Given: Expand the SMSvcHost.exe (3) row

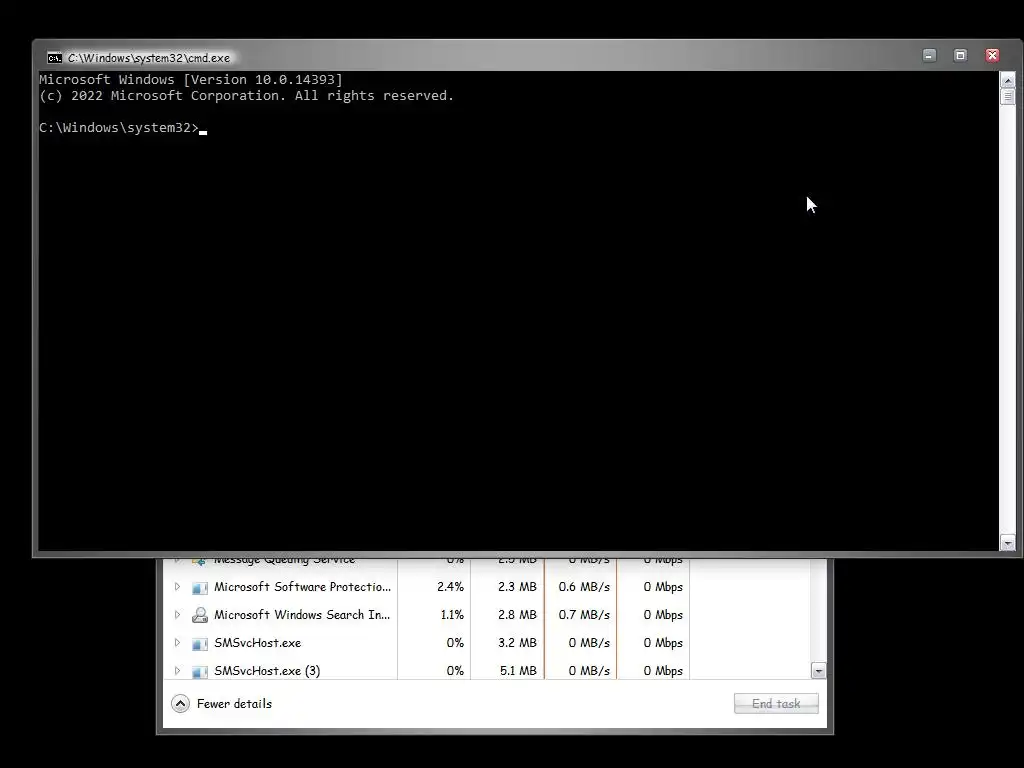Looking at the screenshot, I should (x=177, y=671).
